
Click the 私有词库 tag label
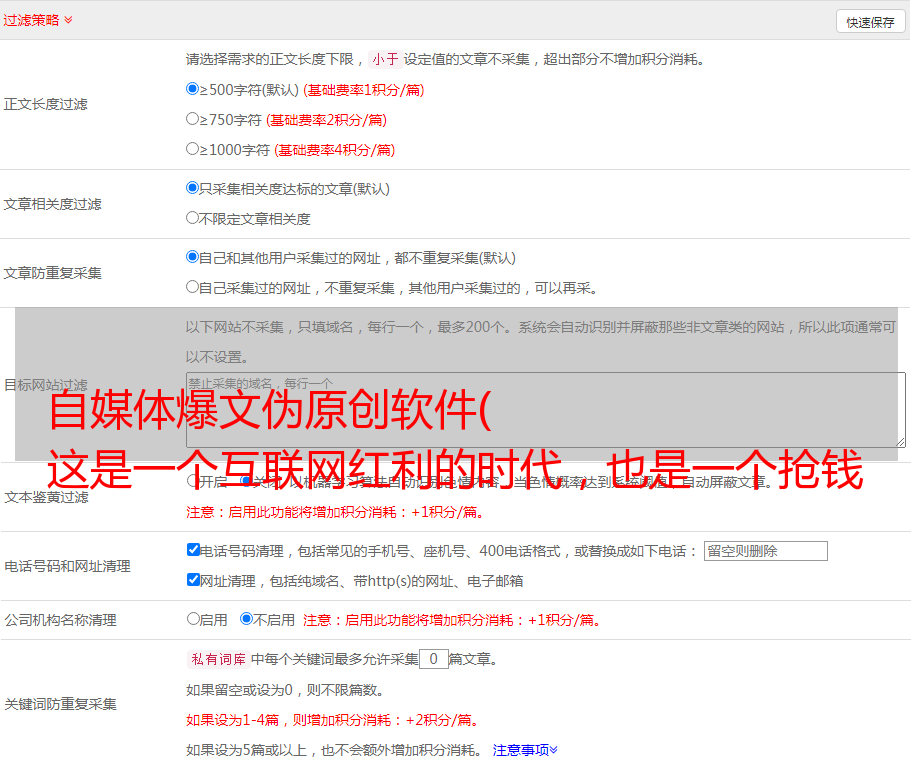point(217,659)
